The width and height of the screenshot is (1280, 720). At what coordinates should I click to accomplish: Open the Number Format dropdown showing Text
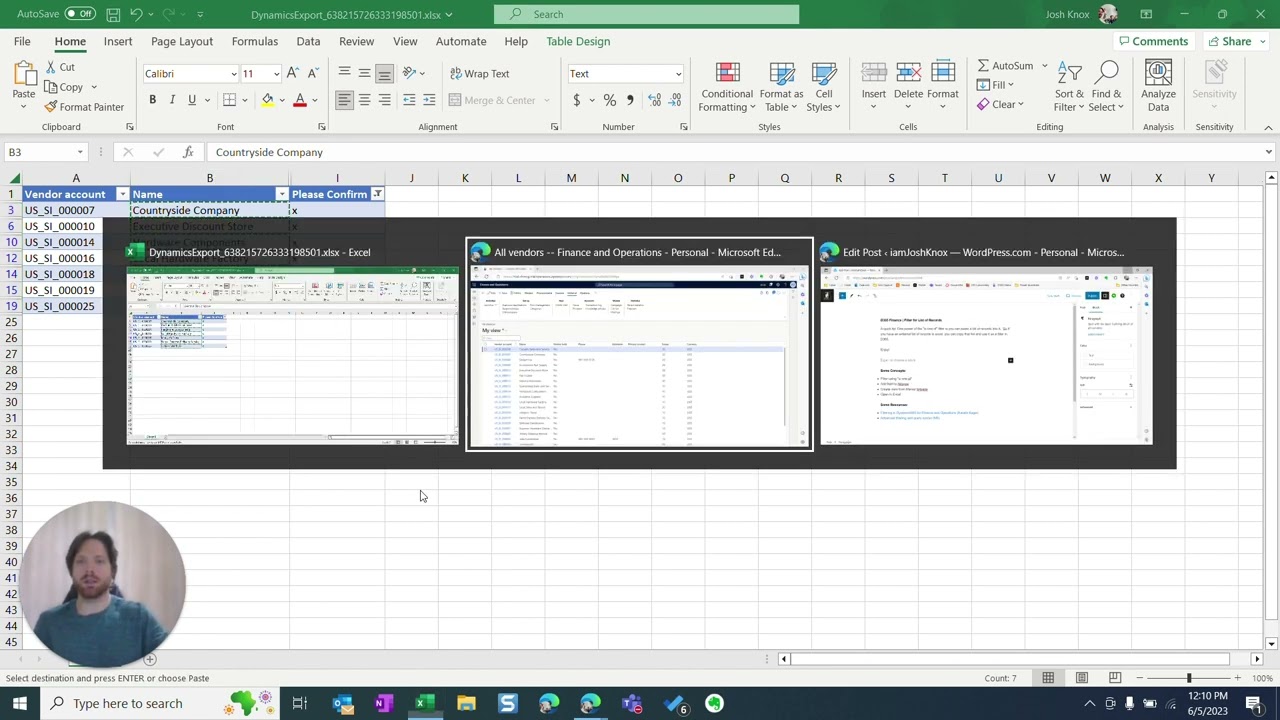click(x=677, y=74)
